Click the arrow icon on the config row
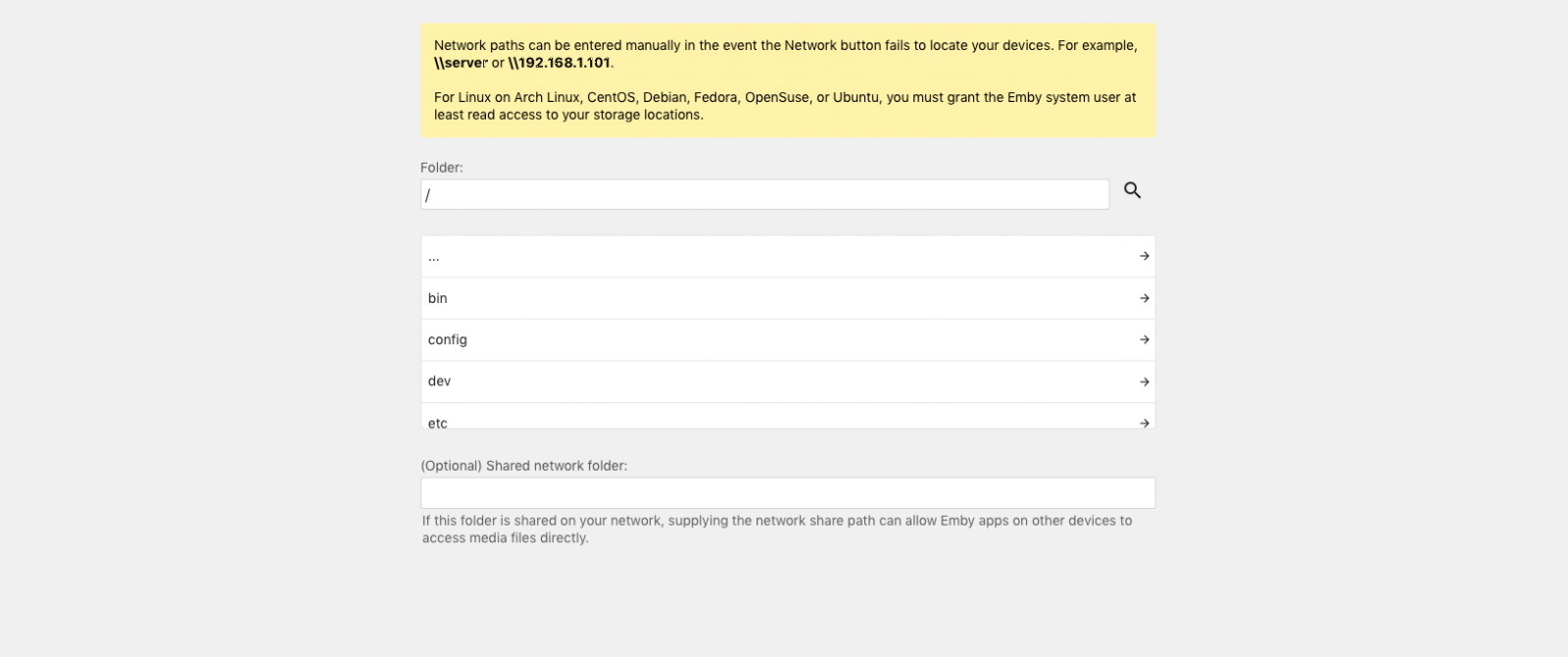 1144,339
